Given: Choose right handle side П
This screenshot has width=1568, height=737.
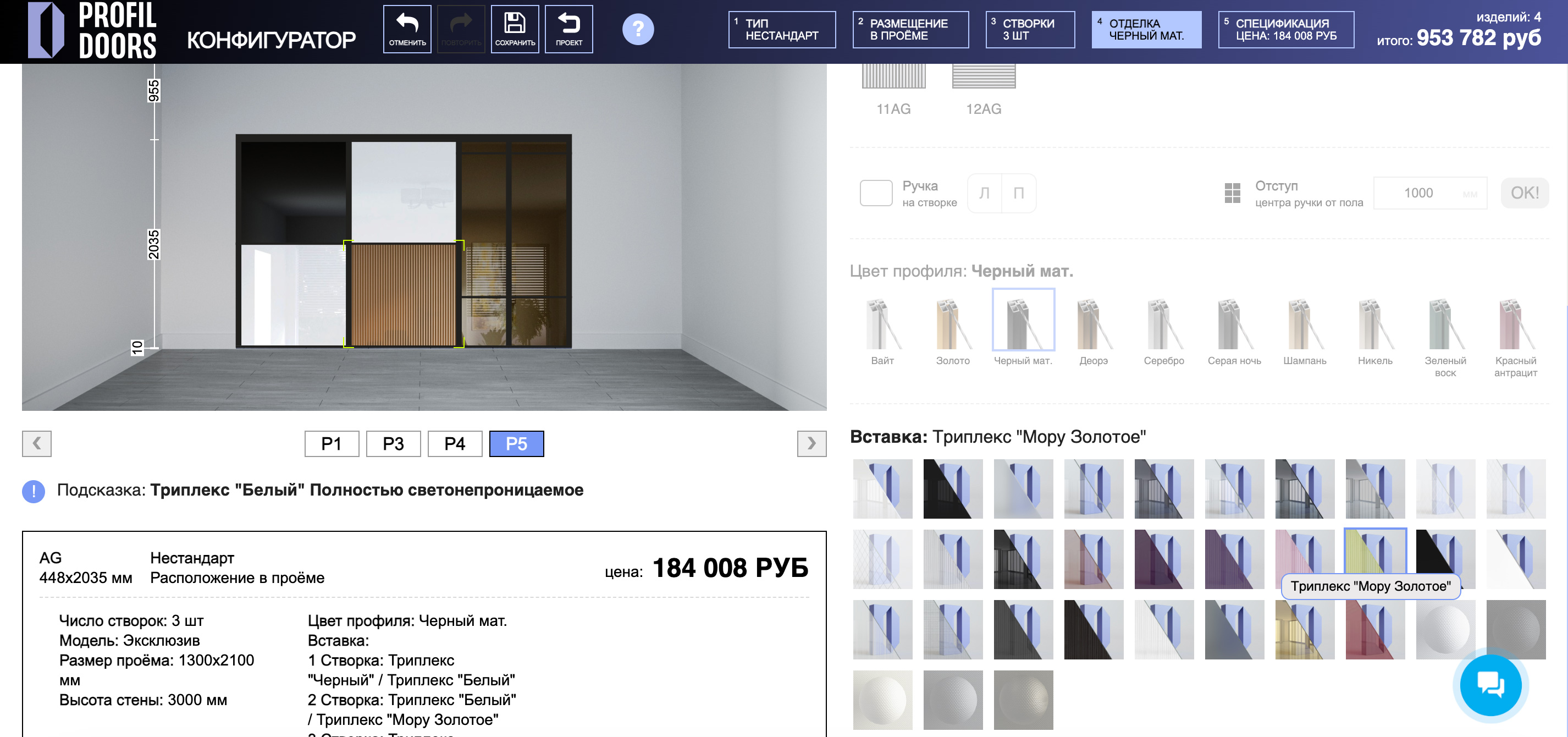Looking at the screenshot, I should pyautogui.click(x=1018, y=193).
